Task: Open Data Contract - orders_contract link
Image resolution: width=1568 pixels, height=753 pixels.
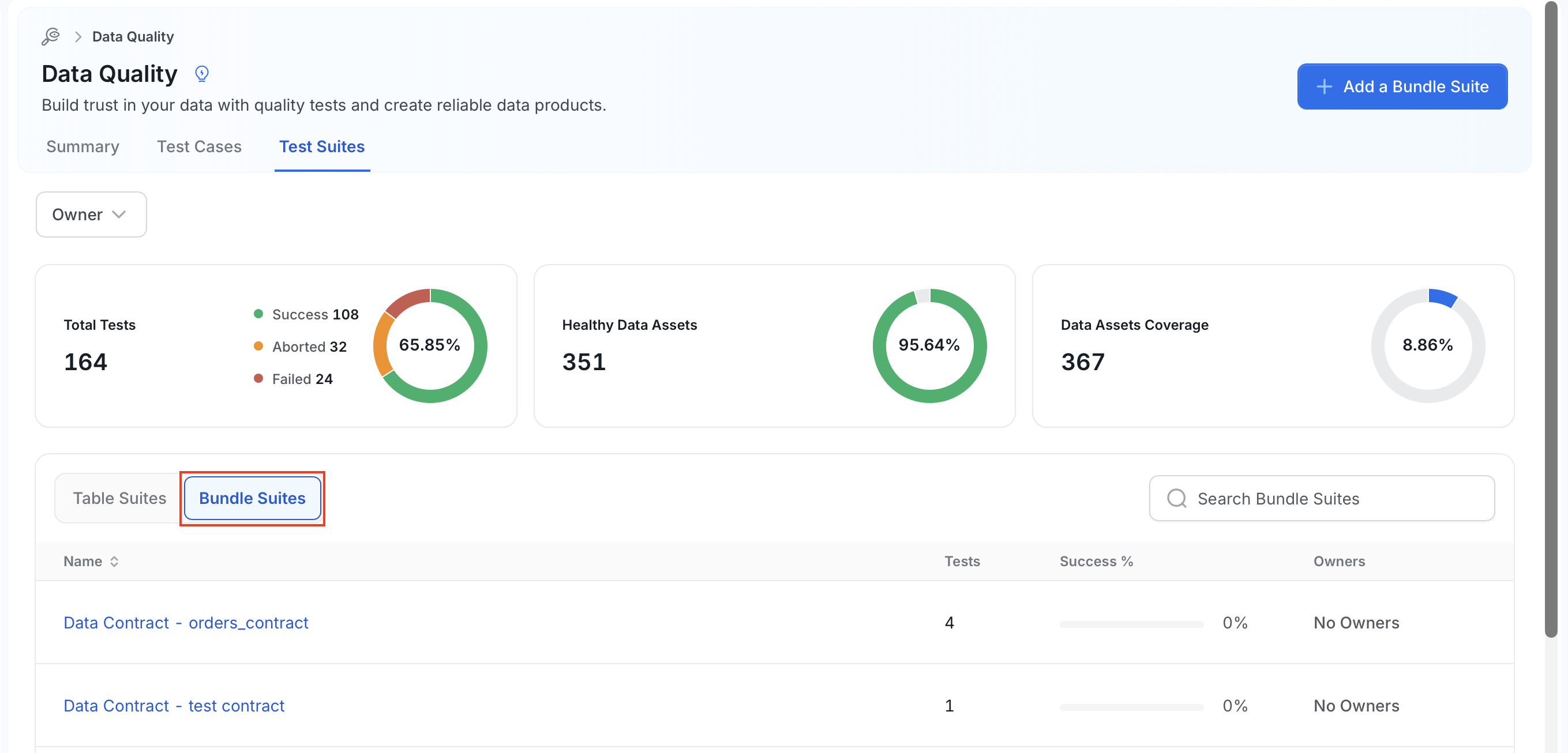Action: [186, 623]
